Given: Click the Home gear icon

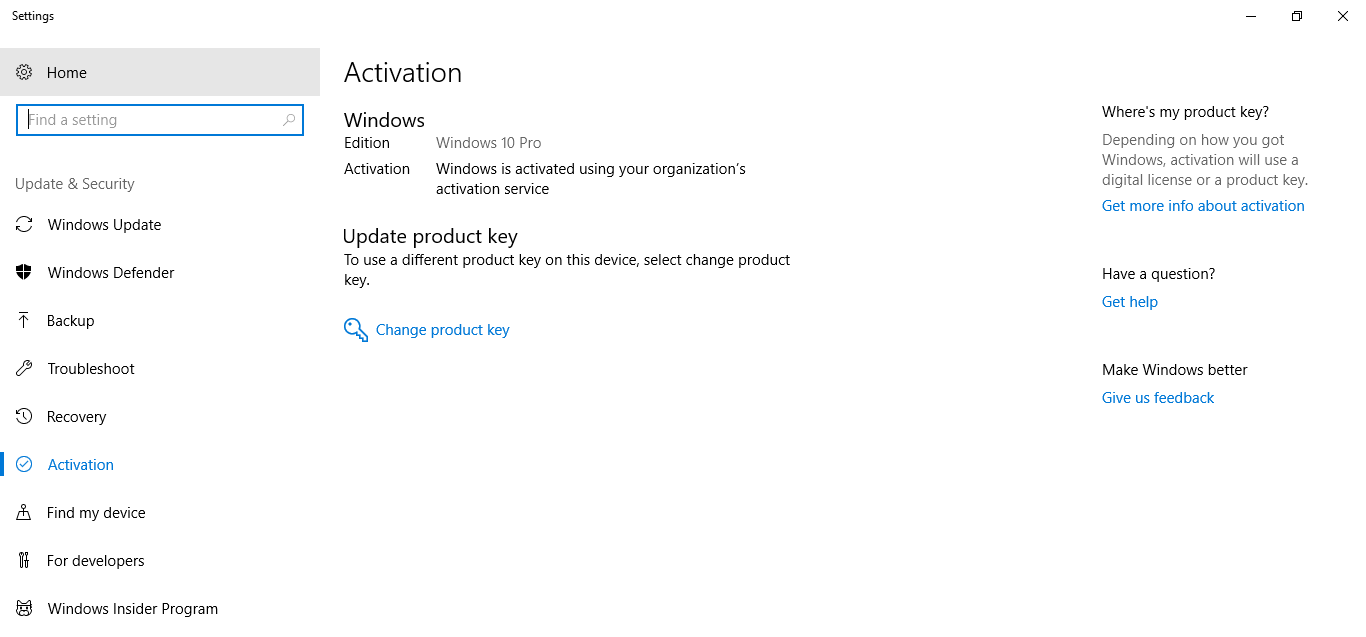Looking at the screenshot, I should 24,73.
